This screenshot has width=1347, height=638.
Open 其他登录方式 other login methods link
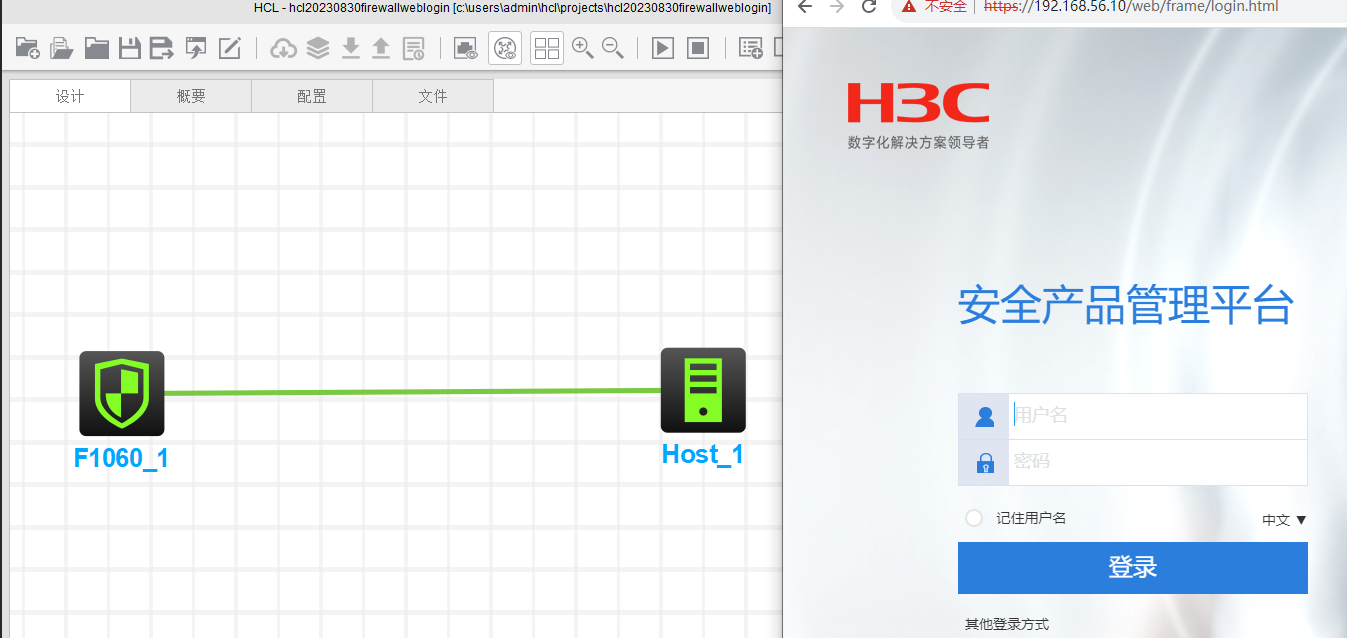click(1007, 624)
